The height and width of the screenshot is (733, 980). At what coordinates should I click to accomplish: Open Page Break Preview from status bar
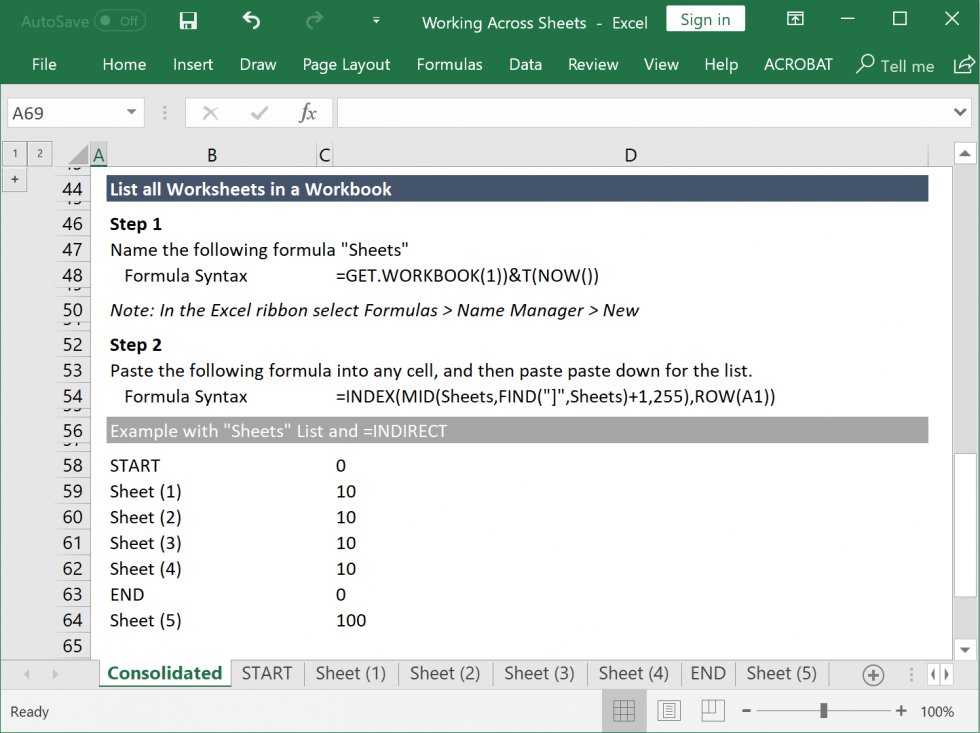coord(714,711)
